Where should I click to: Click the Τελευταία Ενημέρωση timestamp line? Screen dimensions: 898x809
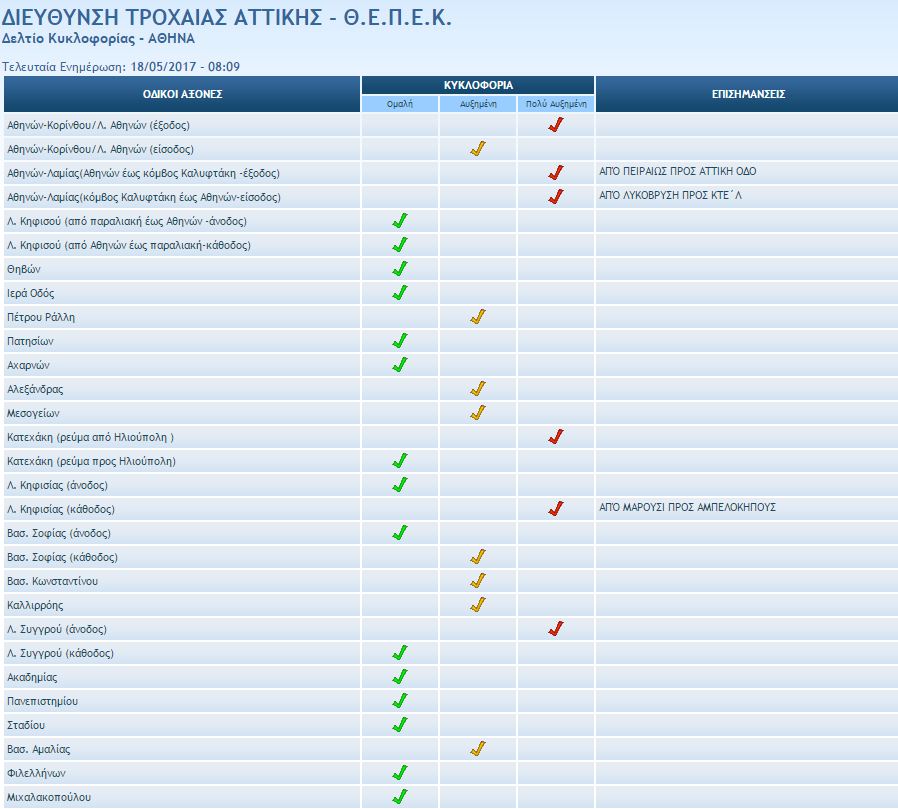tap(121, 67)
